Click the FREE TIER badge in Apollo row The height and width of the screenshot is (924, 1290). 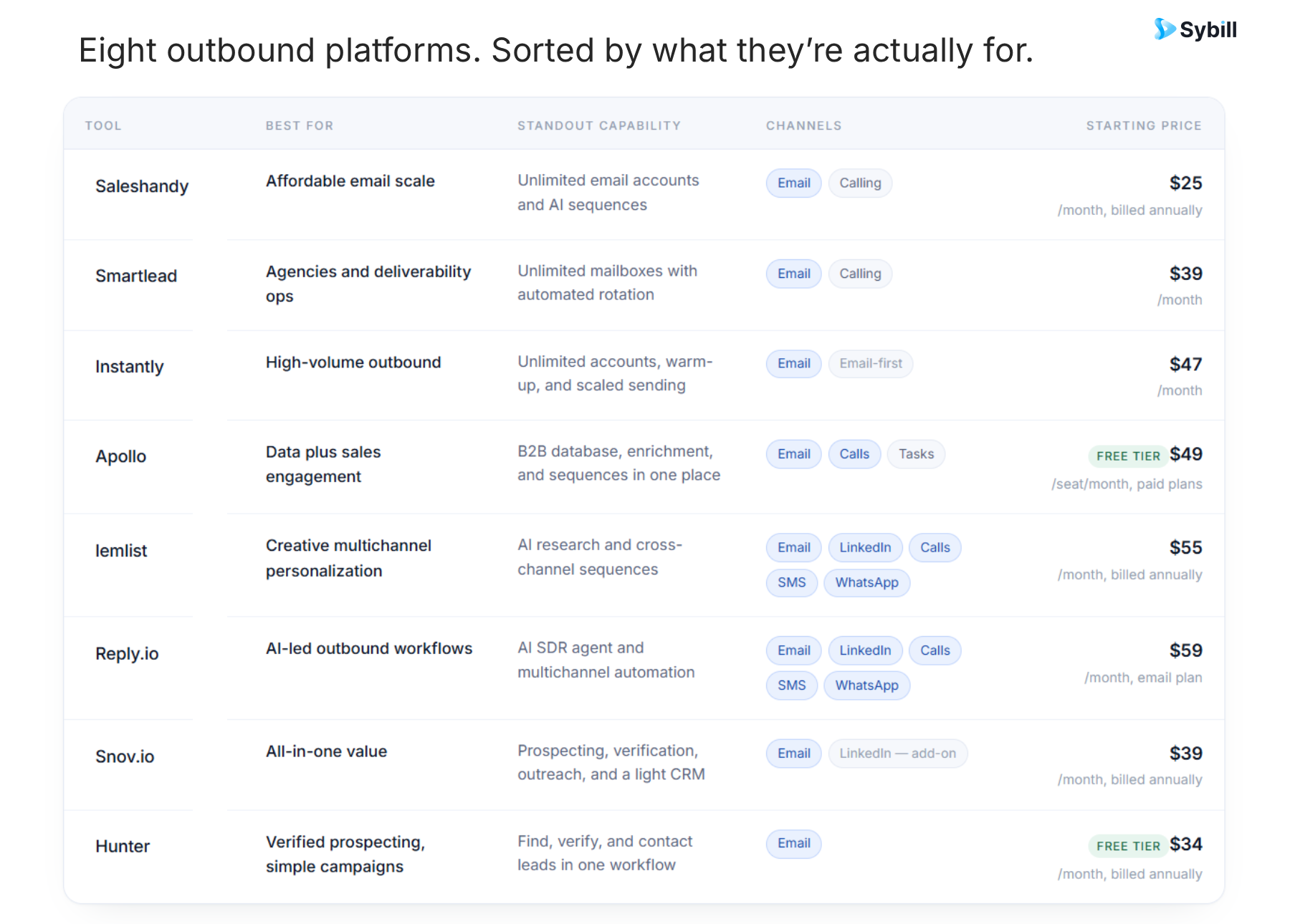coord(1128,456)
